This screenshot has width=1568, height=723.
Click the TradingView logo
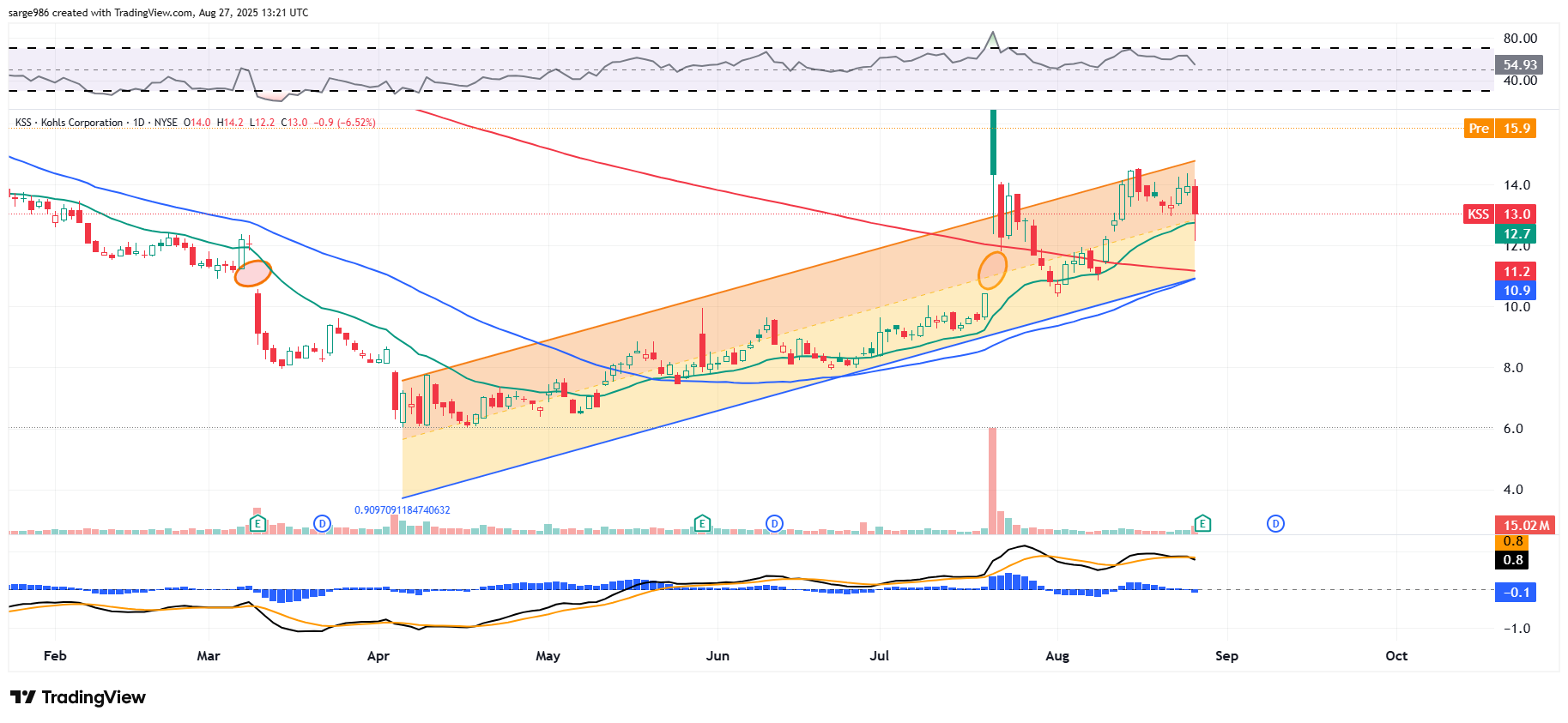[78, 697]
